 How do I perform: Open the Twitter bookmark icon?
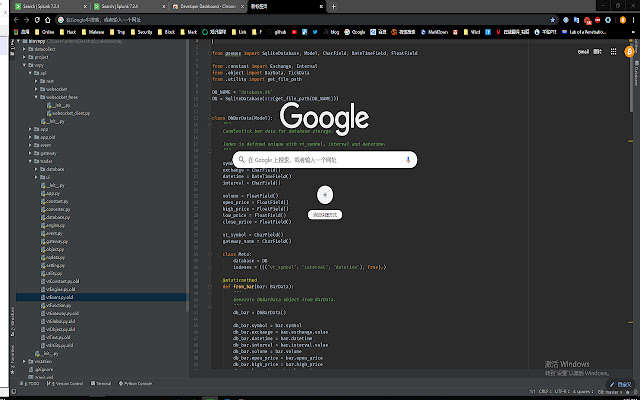[x=315, y=32]
